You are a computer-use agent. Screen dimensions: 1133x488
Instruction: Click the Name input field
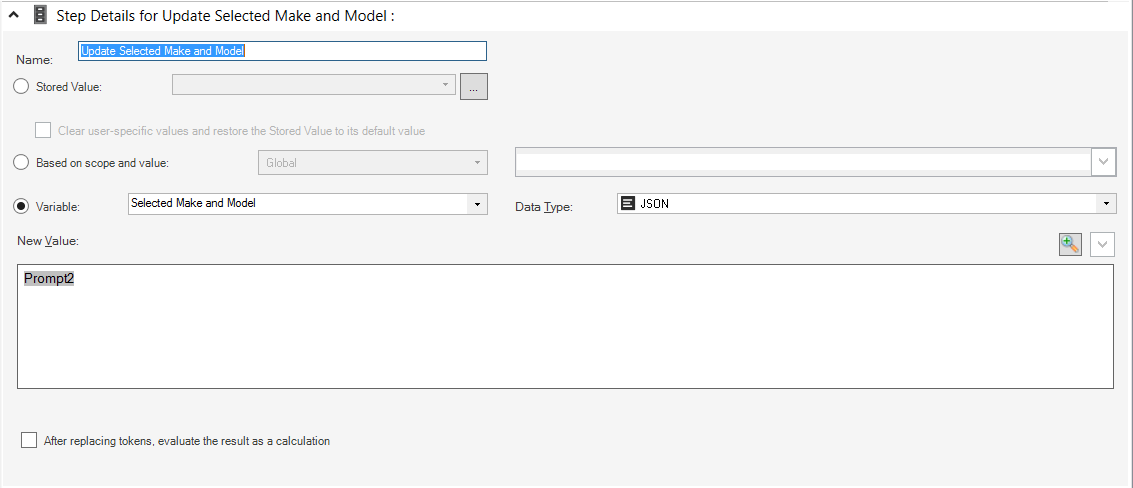point(283,51)
